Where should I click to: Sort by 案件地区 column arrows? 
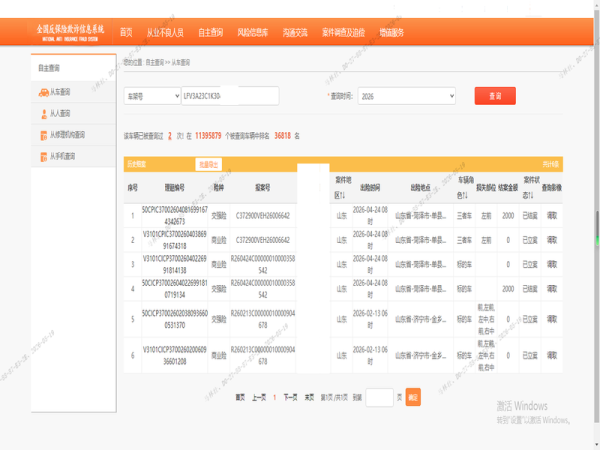(x=340, y=196)
